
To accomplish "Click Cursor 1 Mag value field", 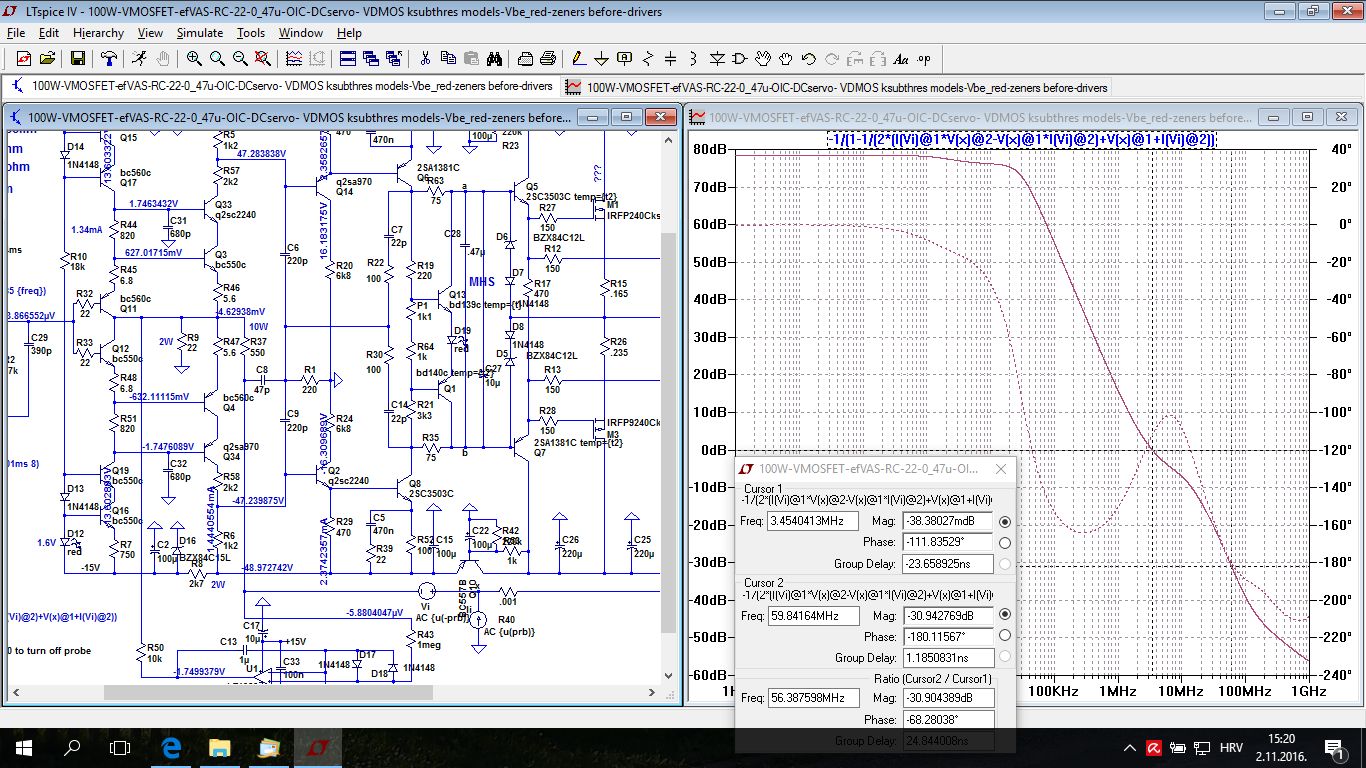I will click(947, 521).
